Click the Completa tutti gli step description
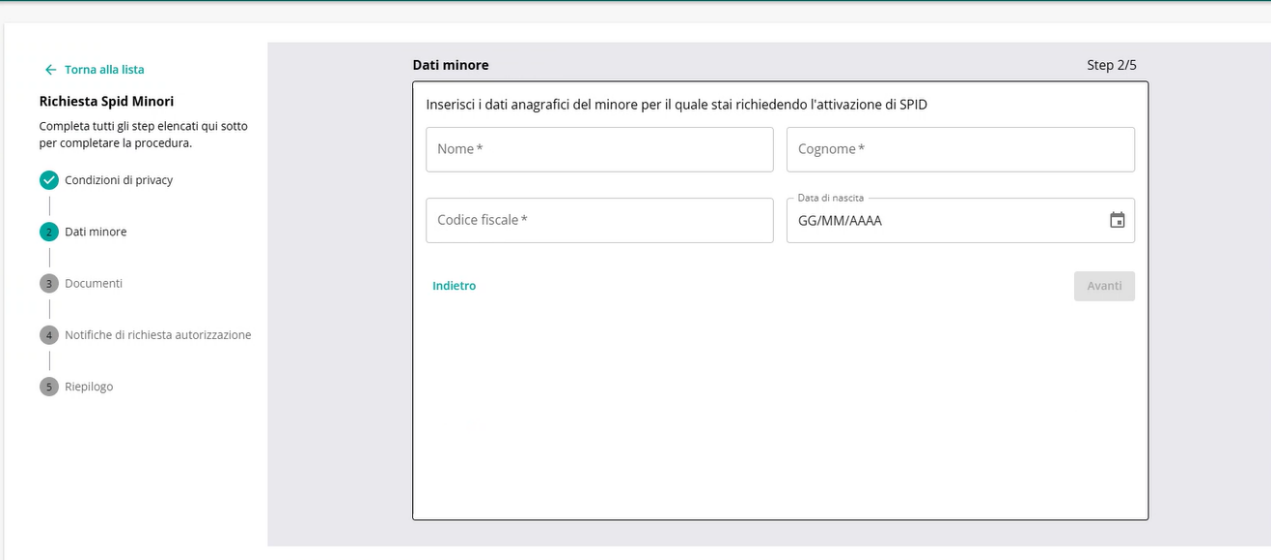Viewport: 1271px width, 560px height. coord(143,134)
